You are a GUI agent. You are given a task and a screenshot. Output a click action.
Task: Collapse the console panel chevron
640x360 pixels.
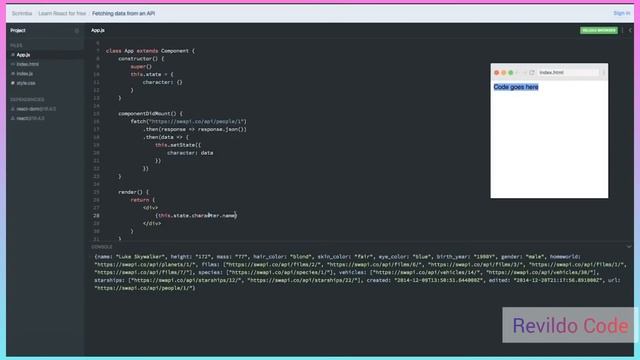pyautogui.click(x=629, y=247)
